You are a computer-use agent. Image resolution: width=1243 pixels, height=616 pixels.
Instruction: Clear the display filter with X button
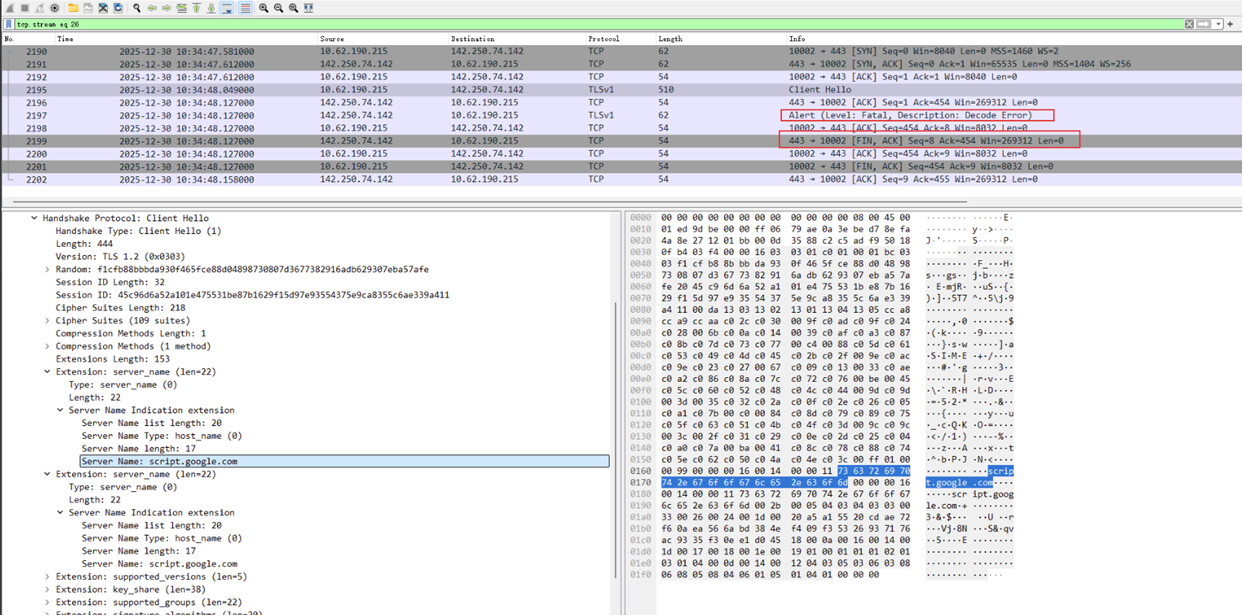pos(1189,24)
